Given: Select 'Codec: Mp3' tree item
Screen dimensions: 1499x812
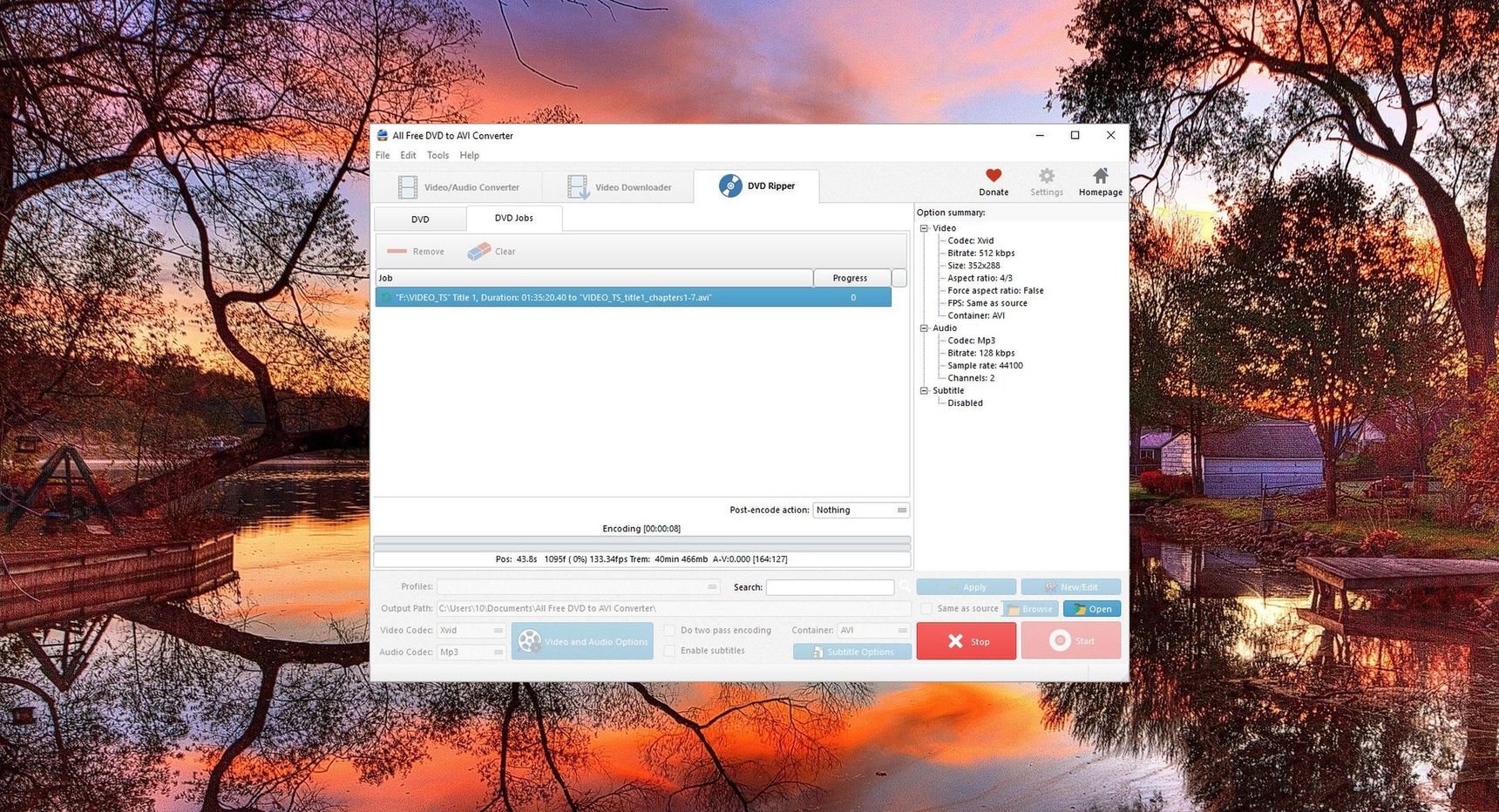Looking at the screenshot, I should tap(971, 341).
